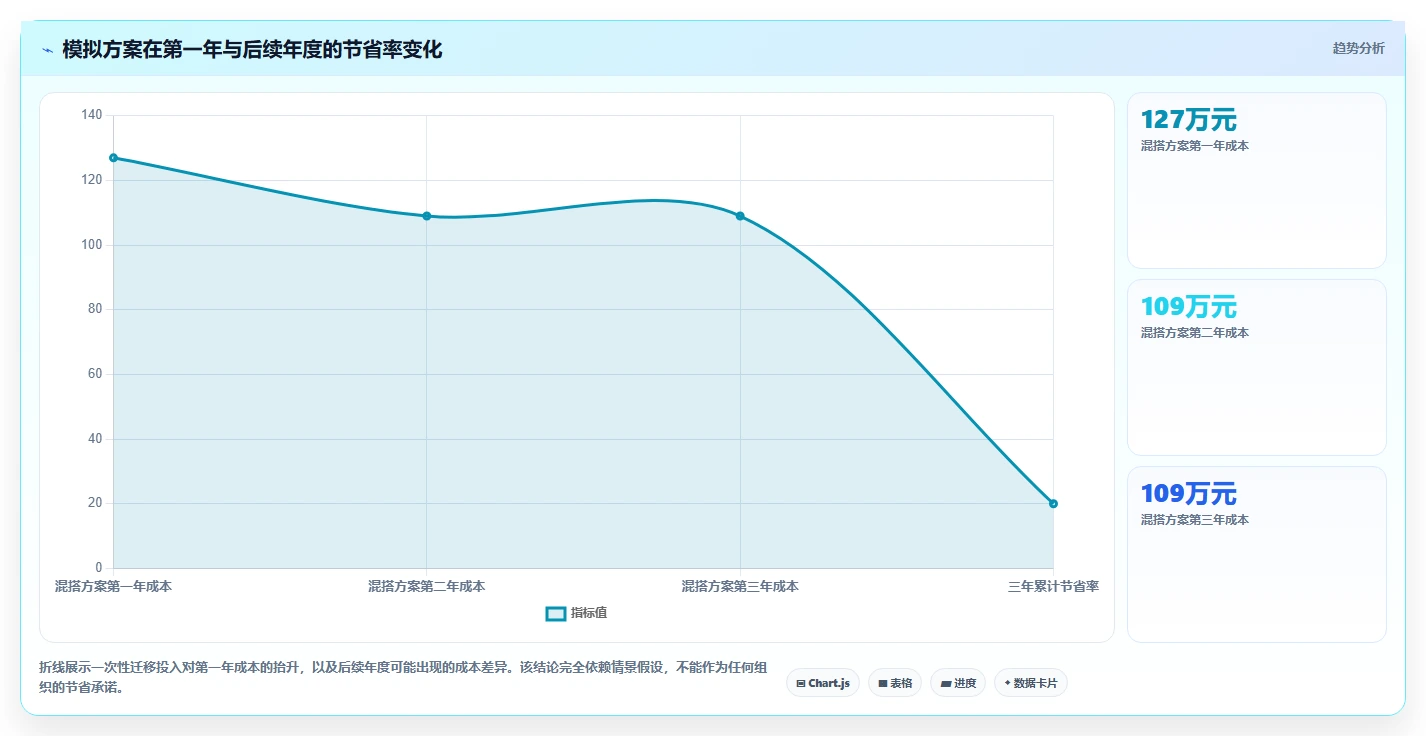Click the 109万元 value above 混搭方案第三年成本

coord(1189,494)
